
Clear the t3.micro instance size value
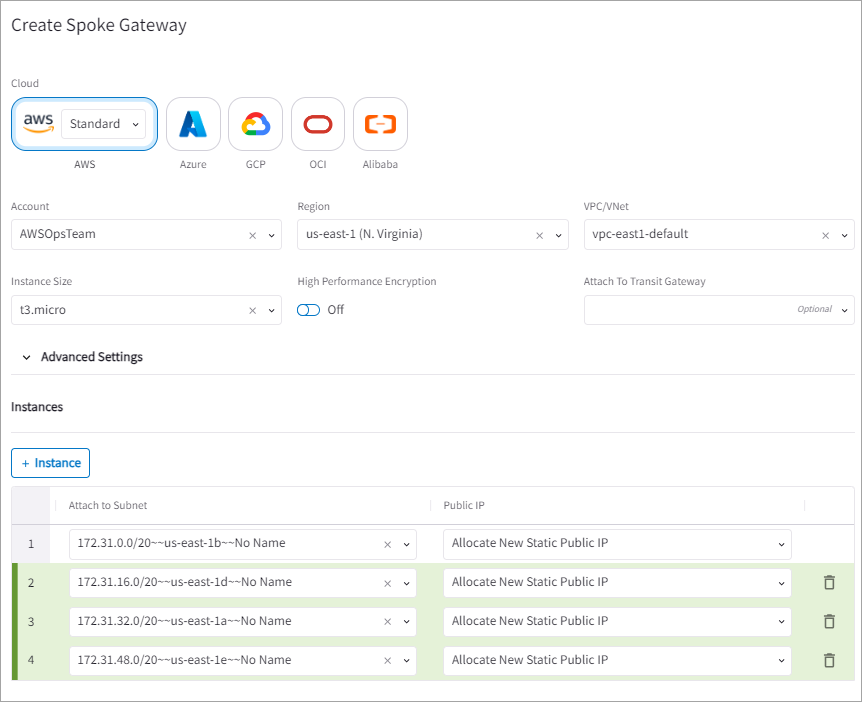253,311
